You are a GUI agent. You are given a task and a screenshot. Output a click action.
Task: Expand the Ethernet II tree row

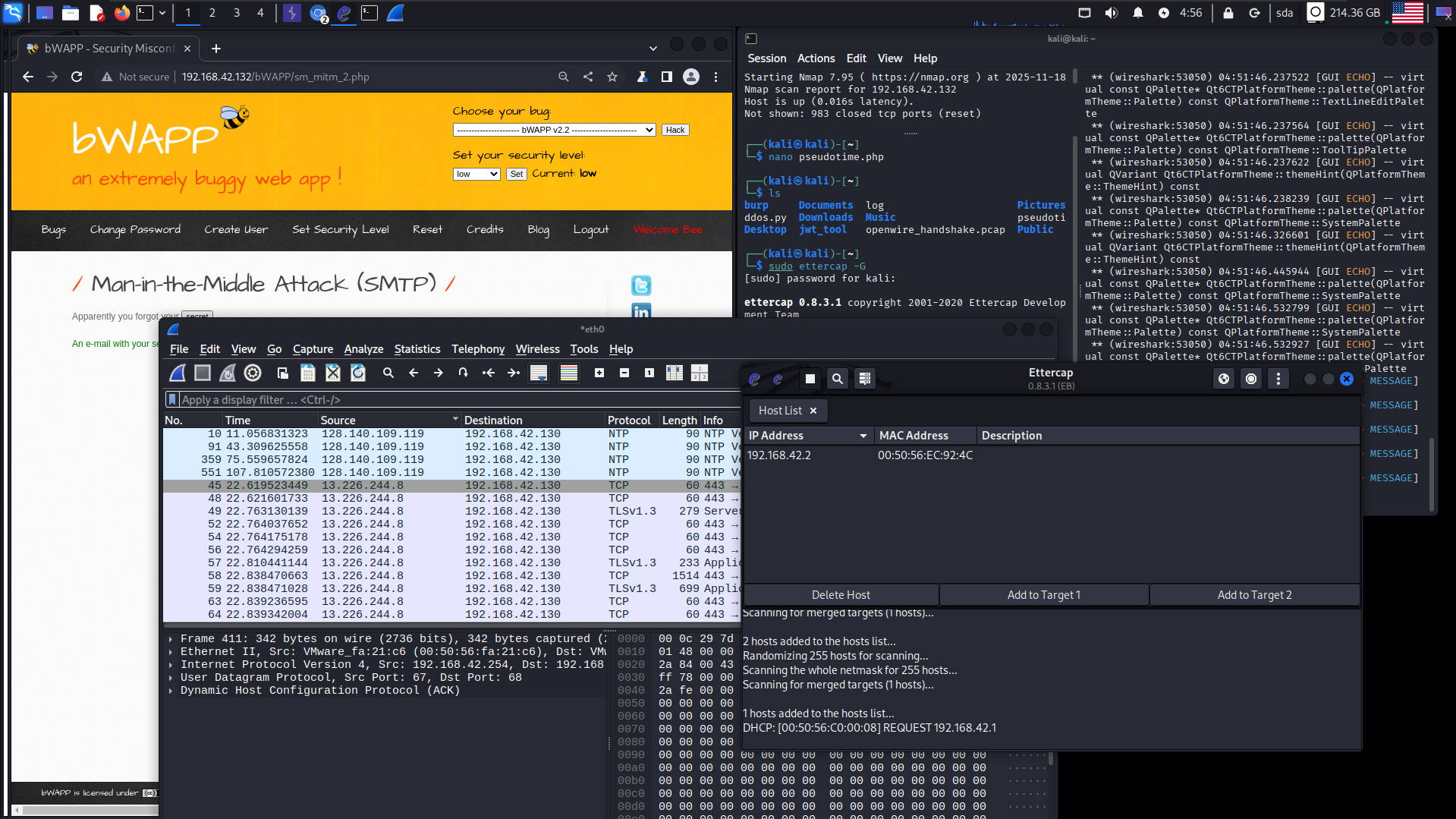[x=171, y=652]
